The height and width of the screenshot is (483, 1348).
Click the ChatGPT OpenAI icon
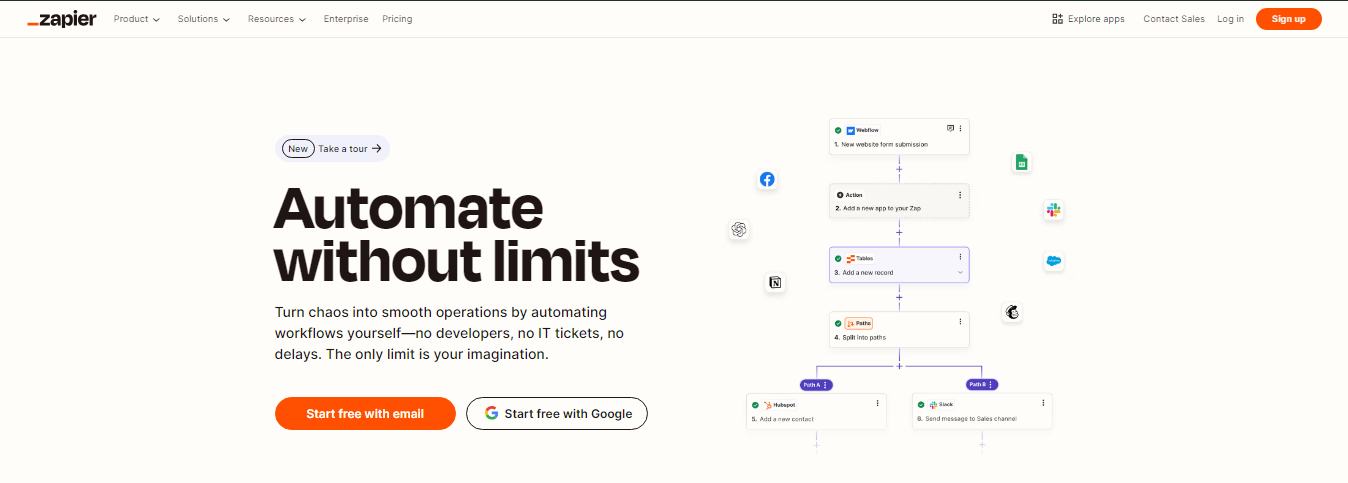coord(739,230)
